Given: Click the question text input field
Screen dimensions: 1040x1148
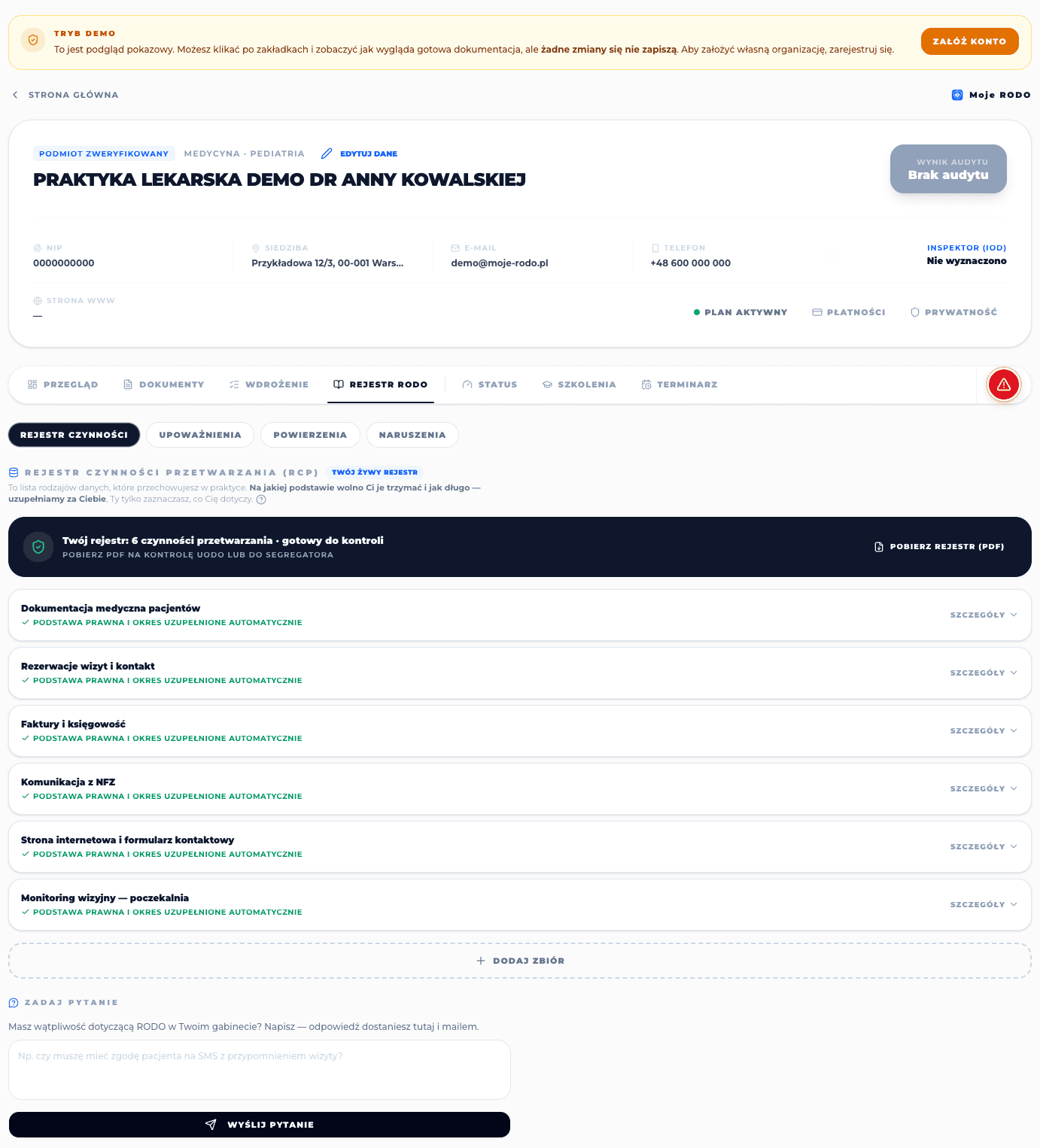Looking at the screenshot, I should tap(260, 1070).
